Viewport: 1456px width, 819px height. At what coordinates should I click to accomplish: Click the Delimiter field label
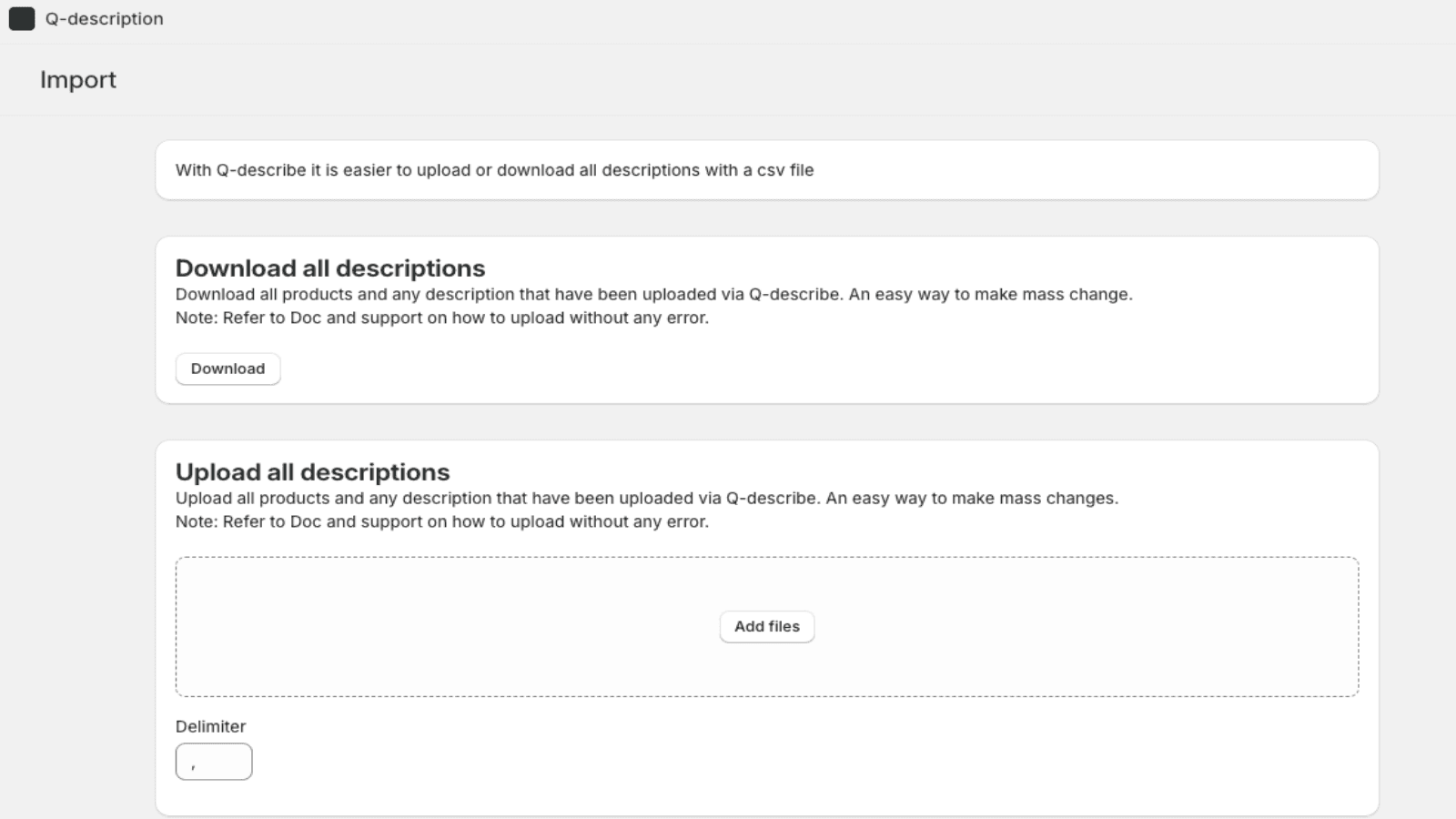(210, 726)
